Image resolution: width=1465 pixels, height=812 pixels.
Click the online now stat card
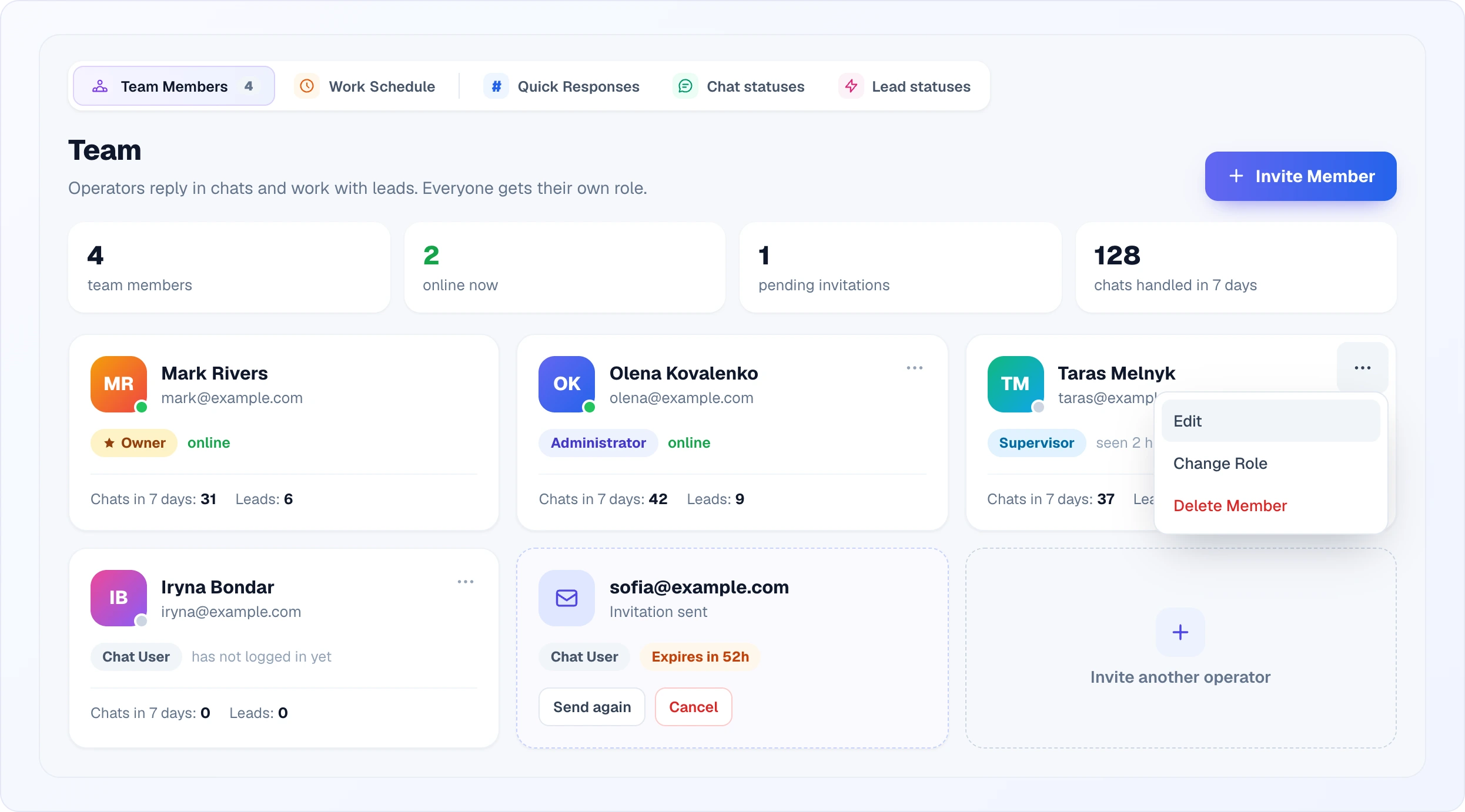564,267
